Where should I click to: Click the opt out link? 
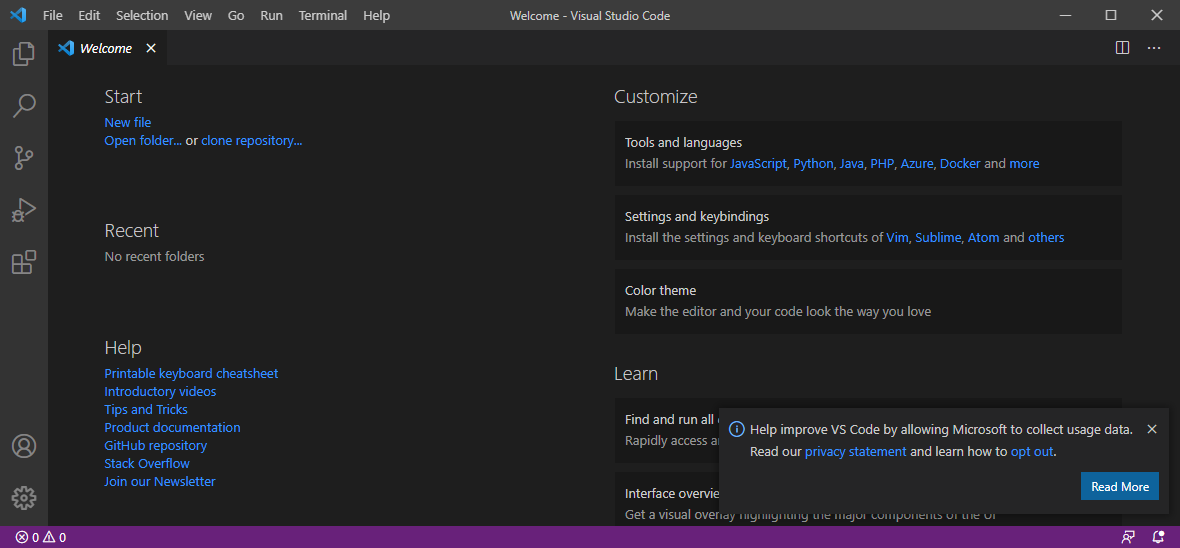click(x=1032, y=452)
